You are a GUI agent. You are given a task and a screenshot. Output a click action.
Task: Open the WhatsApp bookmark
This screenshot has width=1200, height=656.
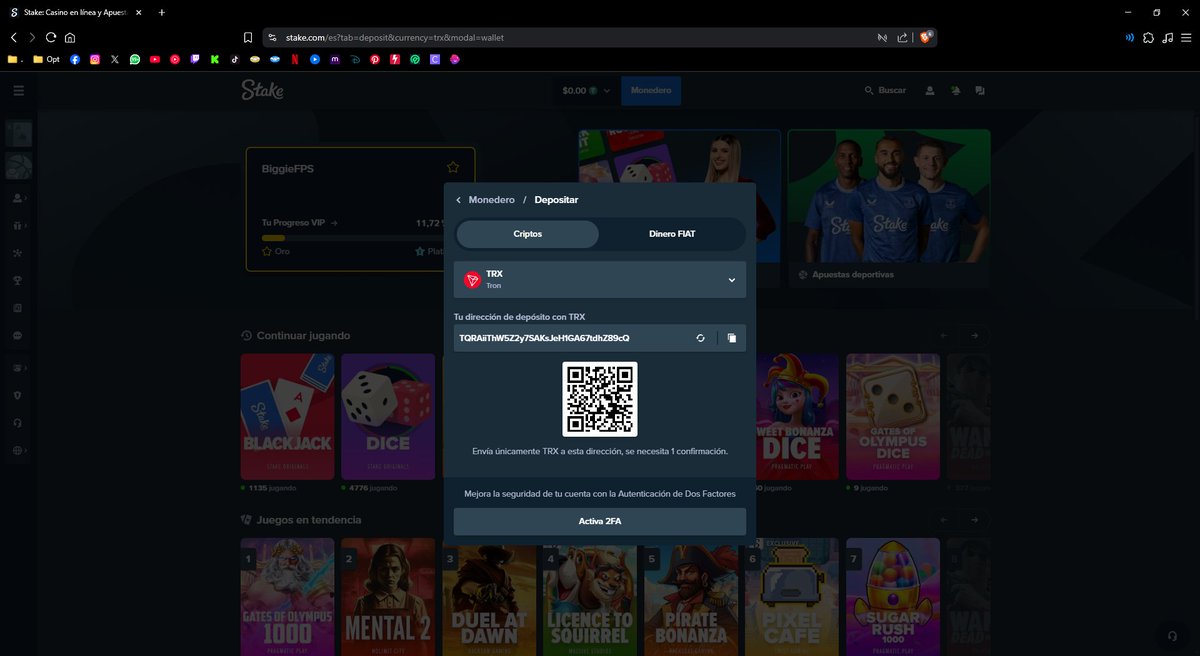(x=135, y=59)
